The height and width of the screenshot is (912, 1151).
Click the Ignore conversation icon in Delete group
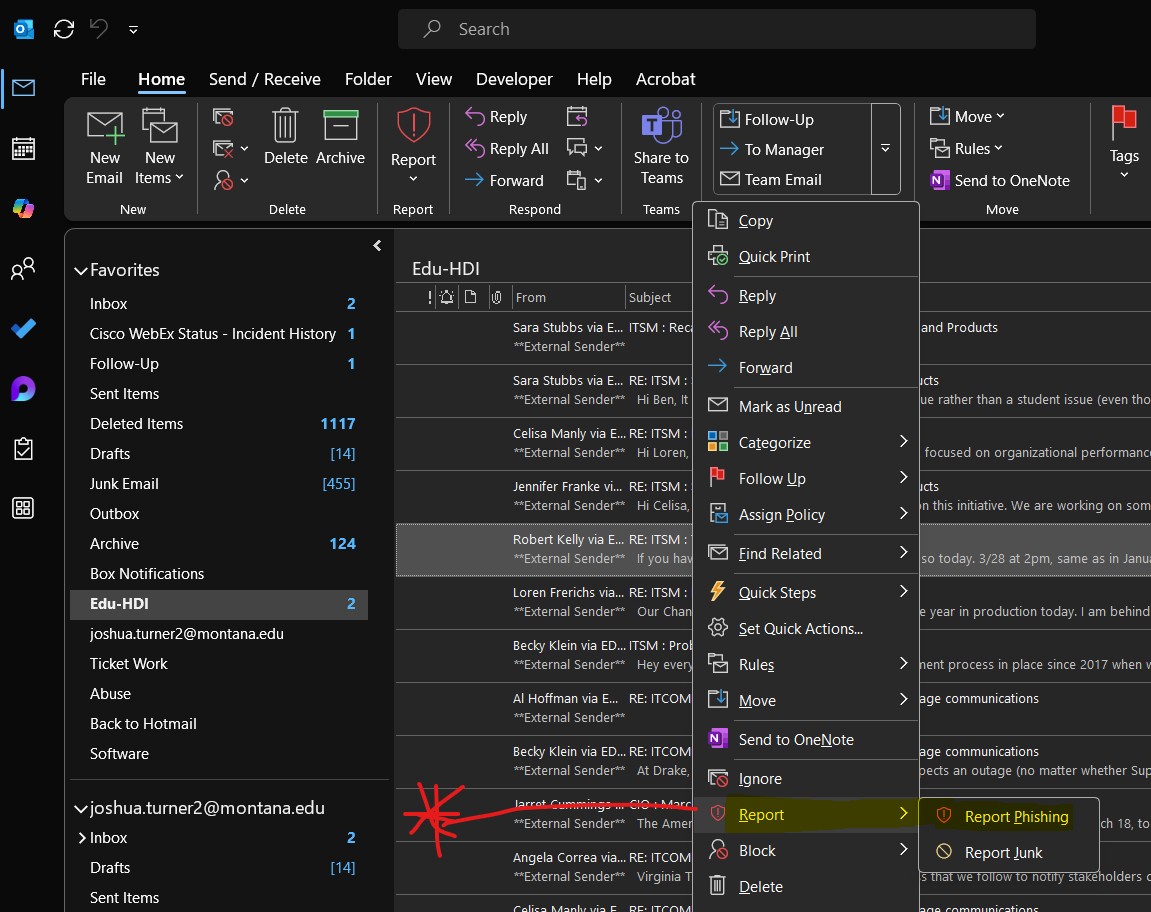(x=223, y=117)
